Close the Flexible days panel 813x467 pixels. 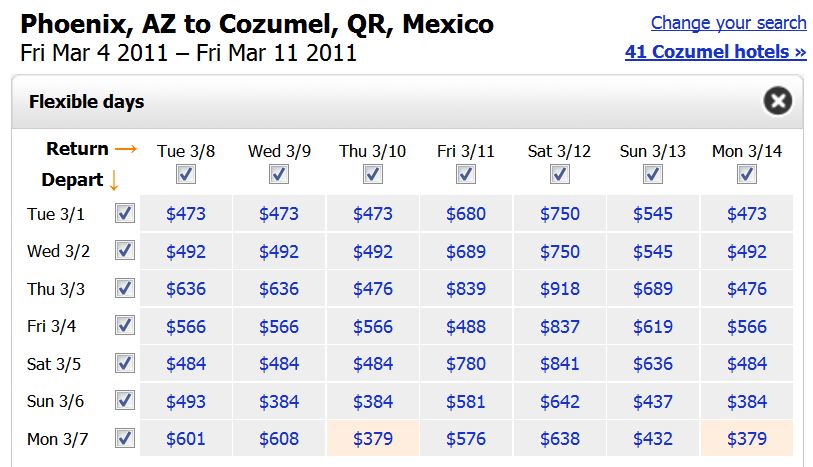777,101
